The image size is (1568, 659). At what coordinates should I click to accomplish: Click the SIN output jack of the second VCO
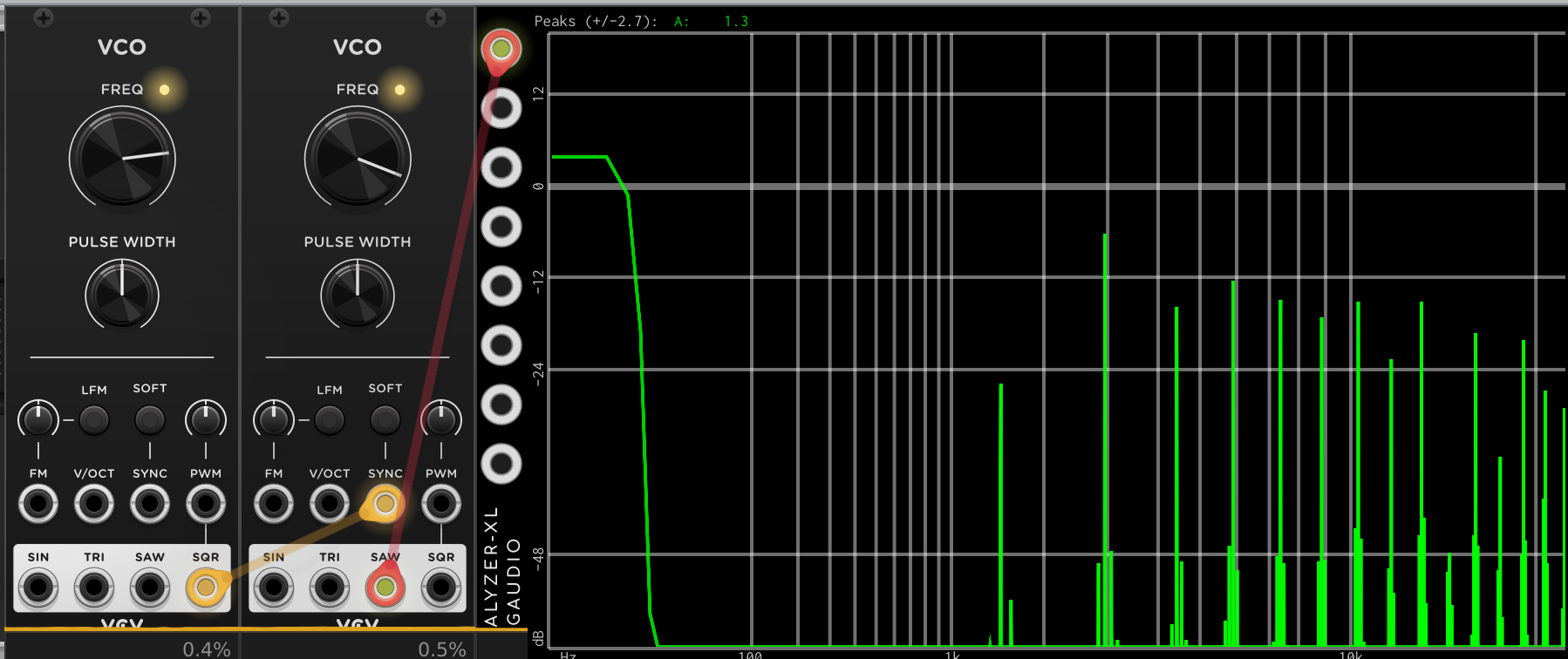(x=274, y=588)
